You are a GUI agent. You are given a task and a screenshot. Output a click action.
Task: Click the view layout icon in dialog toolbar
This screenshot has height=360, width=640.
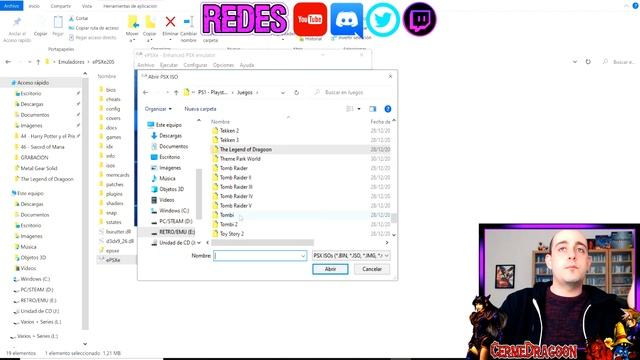350,109
